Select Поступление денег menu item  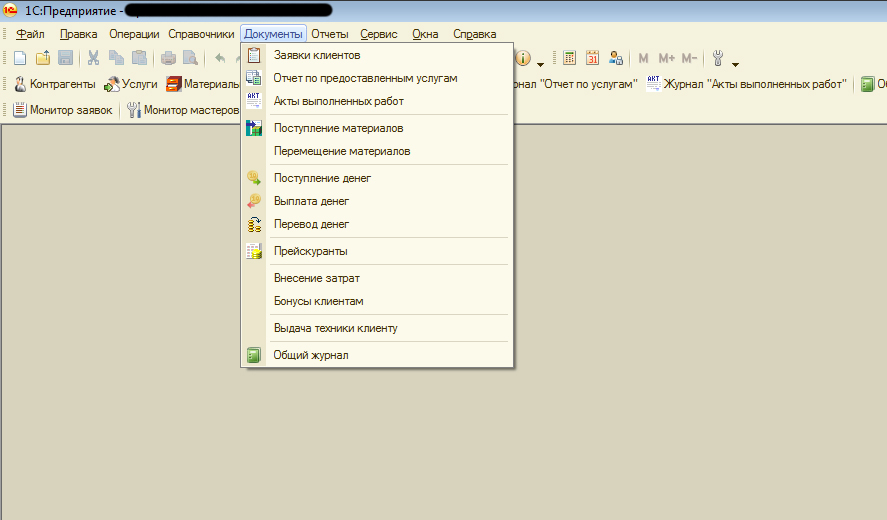(322, 178)
